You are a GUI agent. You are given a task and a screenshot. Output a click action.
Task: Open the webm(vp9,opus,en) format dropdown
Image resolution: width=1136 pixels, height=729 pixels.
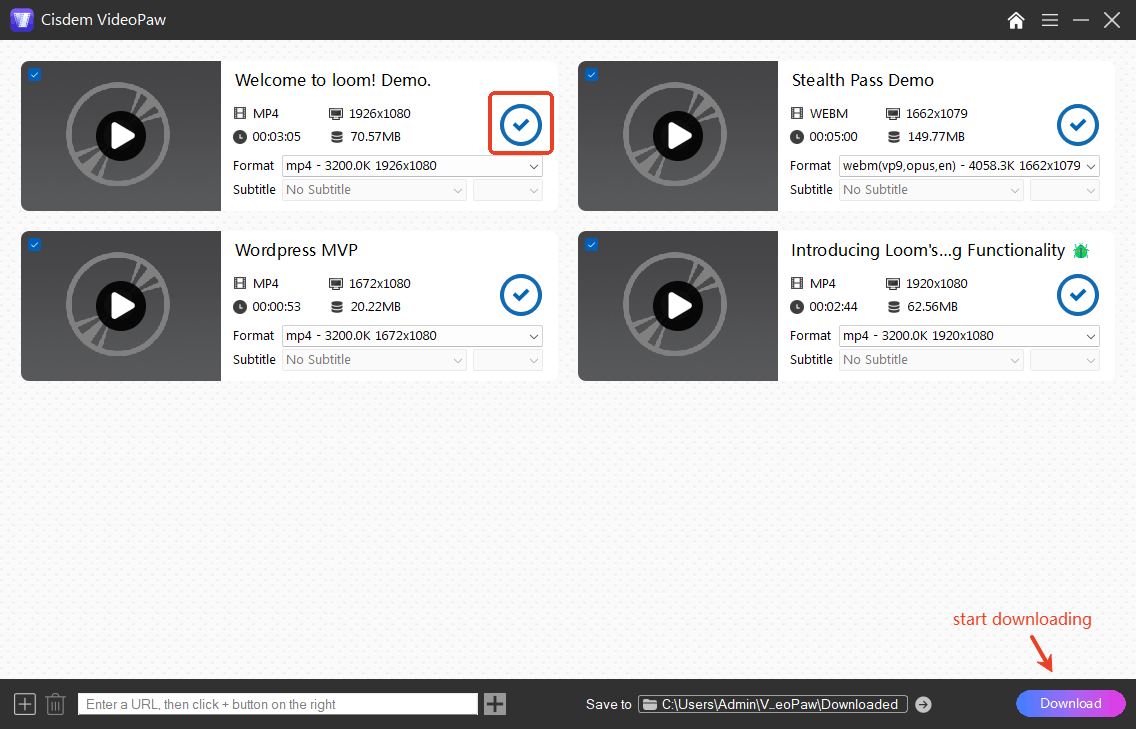[x=969, y=166]
